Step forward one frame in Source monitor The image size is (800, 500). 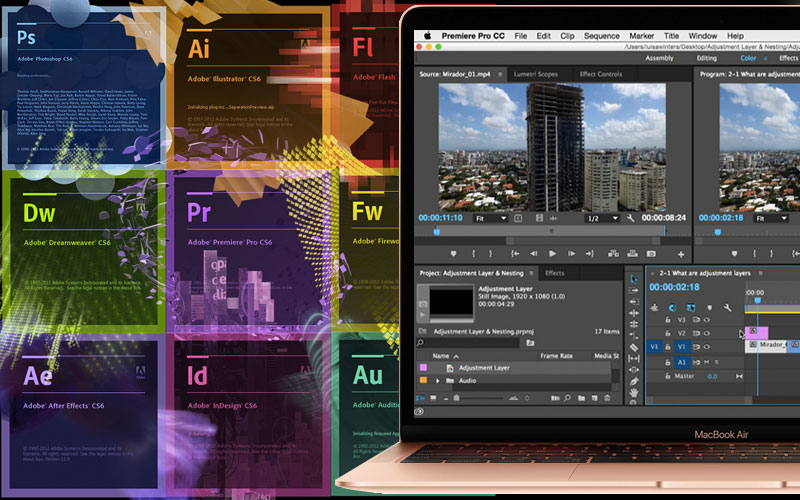point(571,254)
